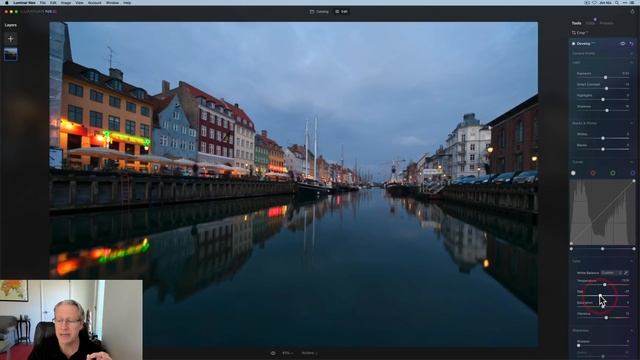Screen dimensions: 640x360
Task: Collapse the Develop tool panel
Action: (x=584, y=43)
